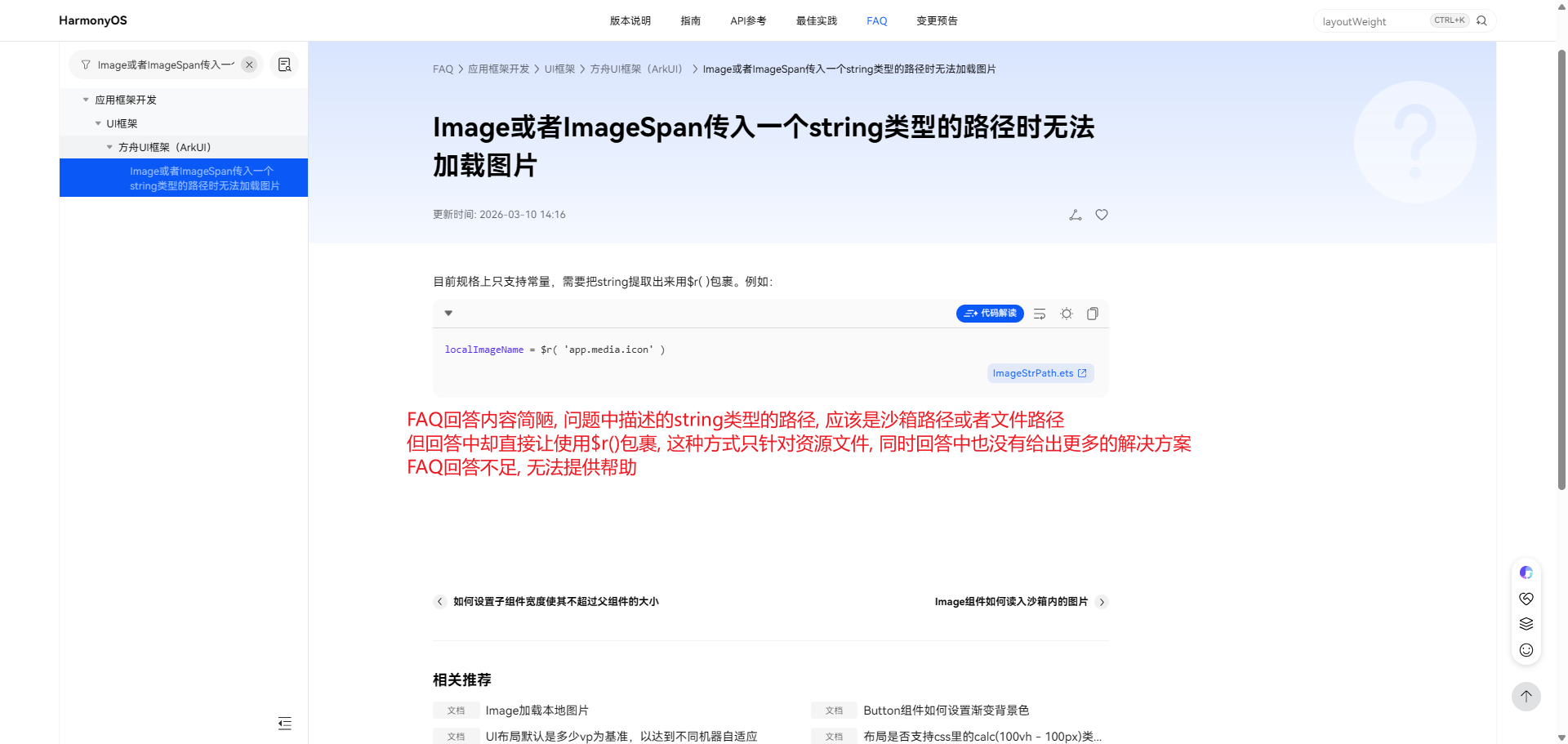Collapse the 应用框架开发 tree node
The height and width of the screenshot is (744, 1568).
click(x=86, y=100)
